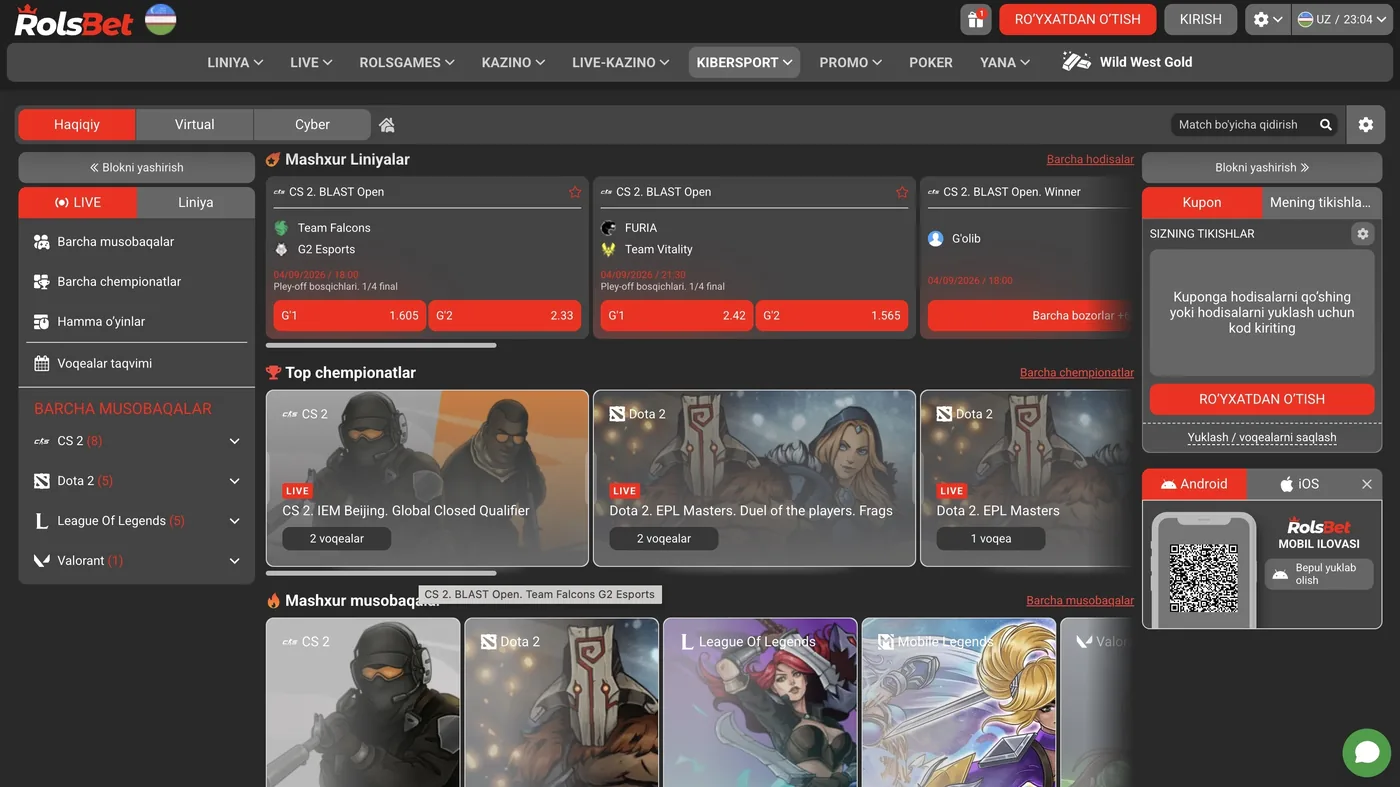The image size is (1400, 787).
Task: Open the LIVE-KAZINO menu
Action: click(x=620, y=62)
